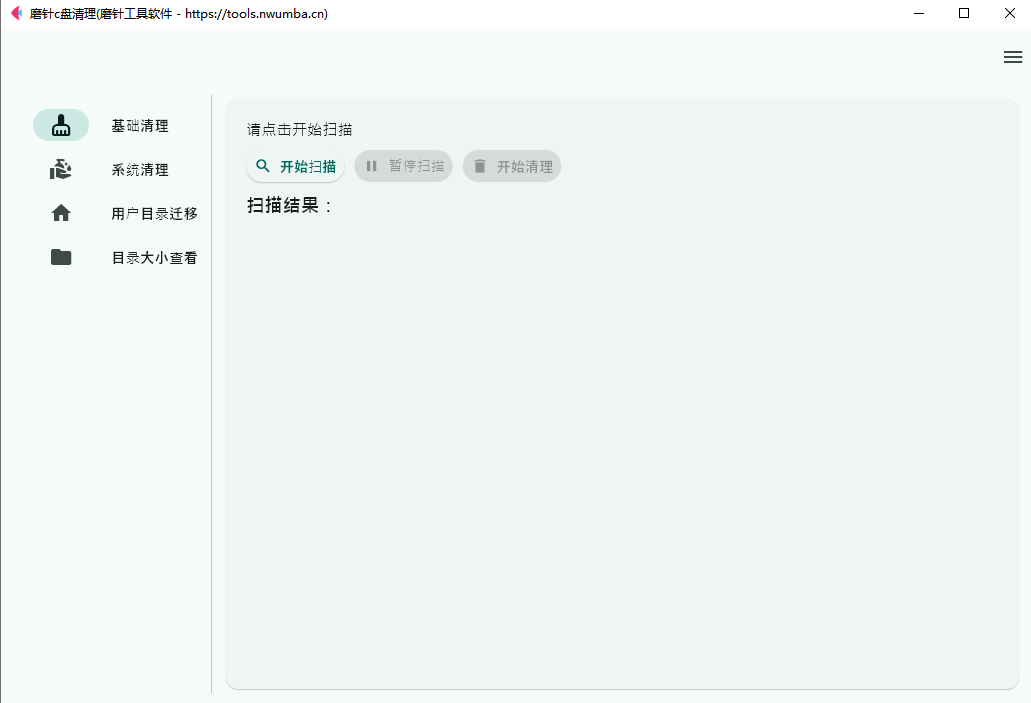Click the home icon for user directory migration
Viewport: 1031px width, 703px height.
61,213
